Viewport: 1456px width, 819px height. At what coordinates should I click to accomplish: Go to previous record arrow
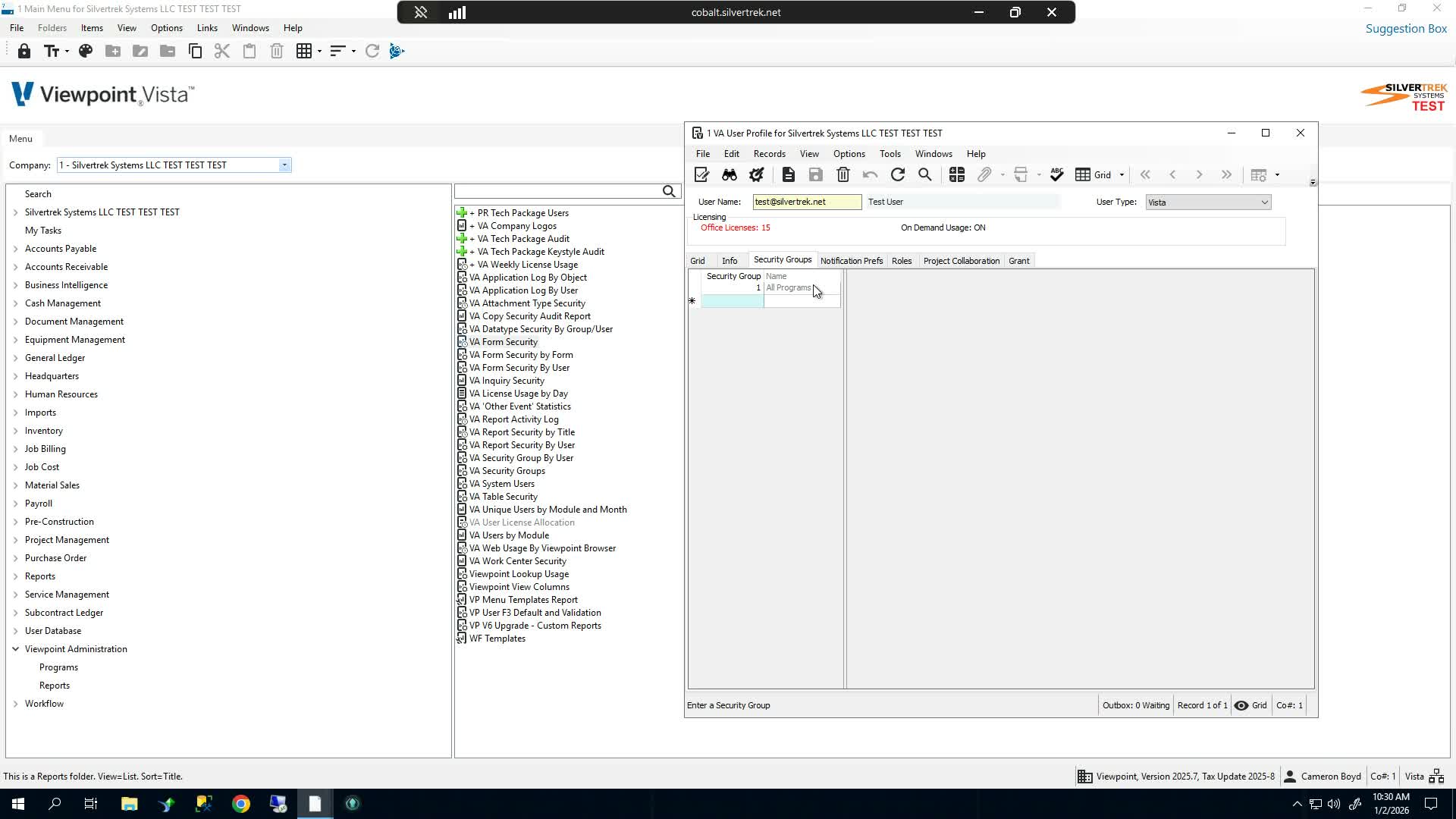(1172, 175)
